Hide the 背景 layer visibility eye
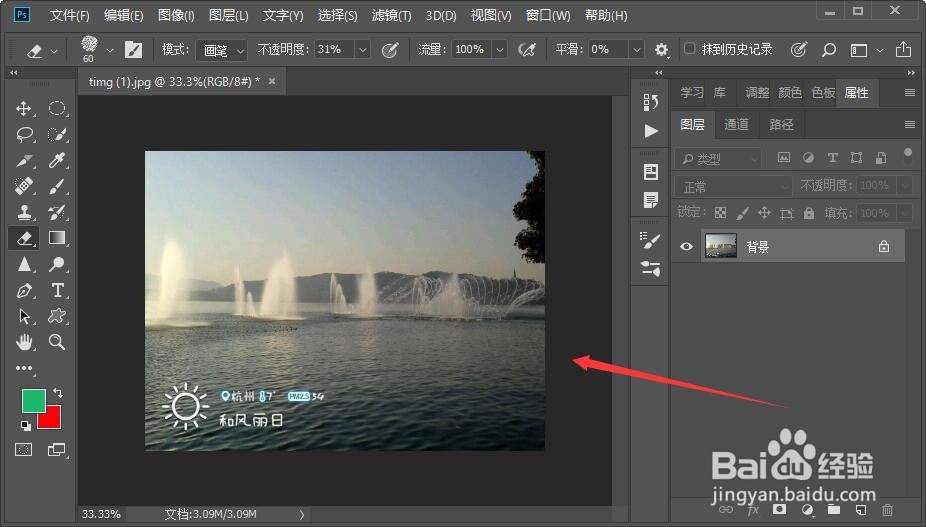Image resolution: width=926 pixels, height=527 pixels. click(686, 246)
